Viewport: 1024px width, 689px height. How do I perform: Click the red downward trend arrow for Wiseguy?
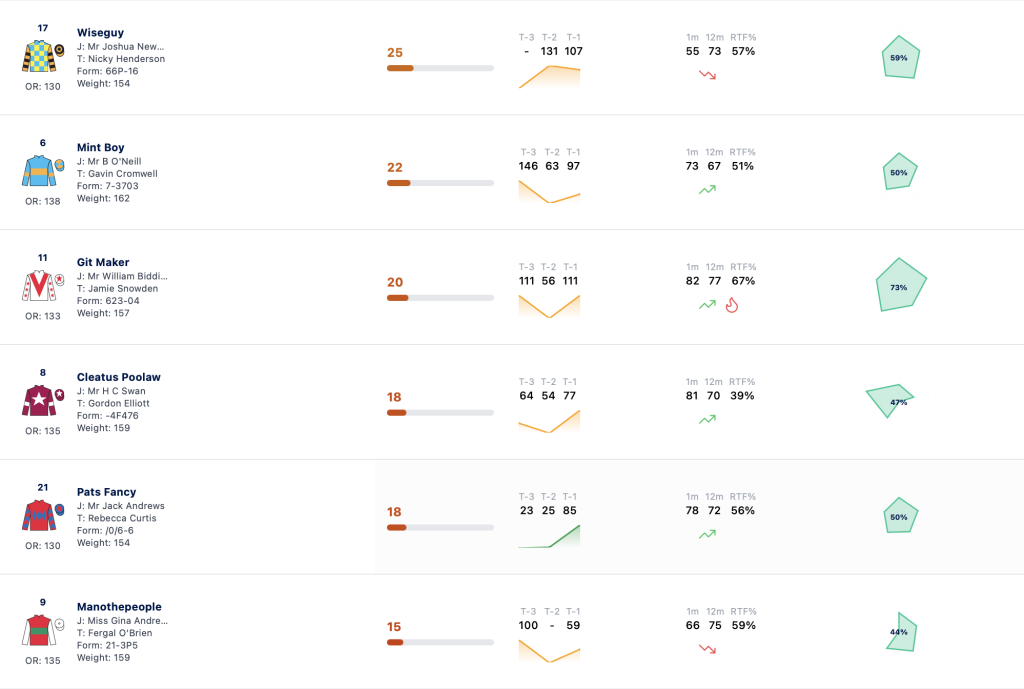click(x=707, y=75)
